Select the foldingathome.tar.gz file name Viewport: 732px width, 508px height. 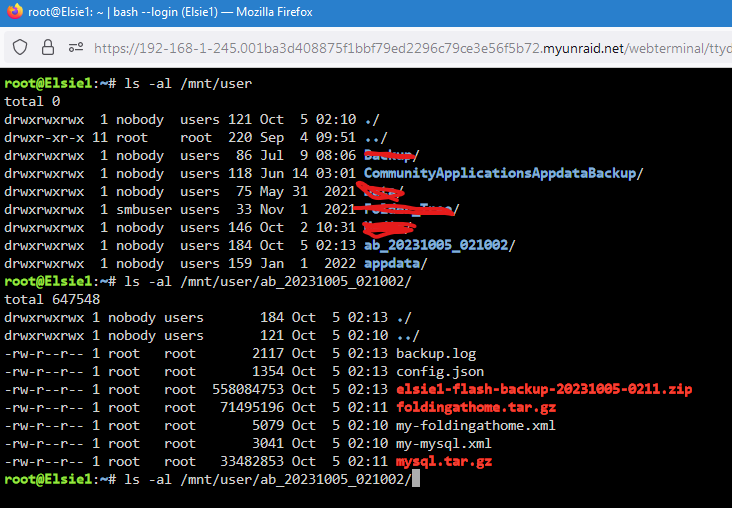click(x=476, y=408)
